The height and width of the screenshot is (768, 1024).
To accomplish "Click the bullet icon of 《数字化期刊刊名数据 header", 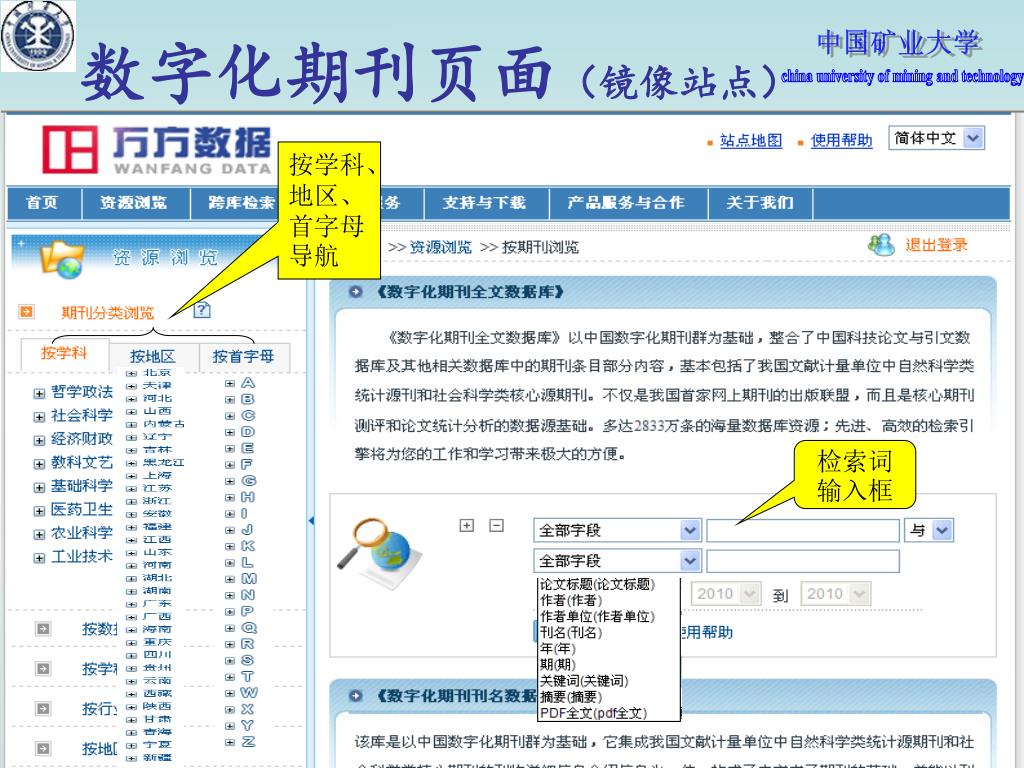I will [x=355, y=696].
